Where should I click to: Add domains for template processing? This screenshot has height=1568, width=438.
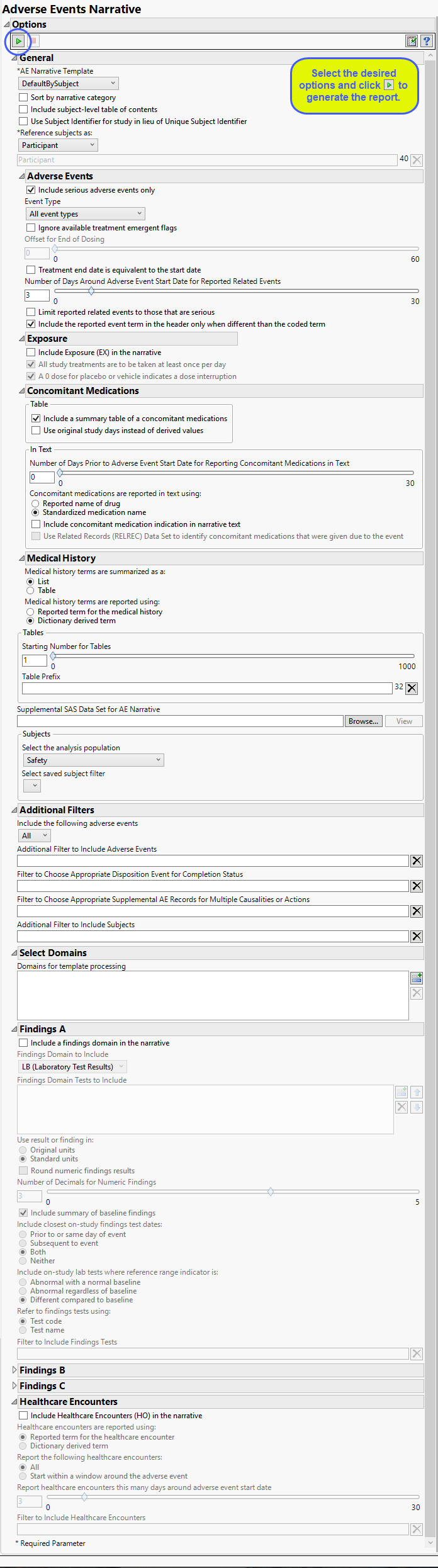pyautogui.click(x=417, y=978)
